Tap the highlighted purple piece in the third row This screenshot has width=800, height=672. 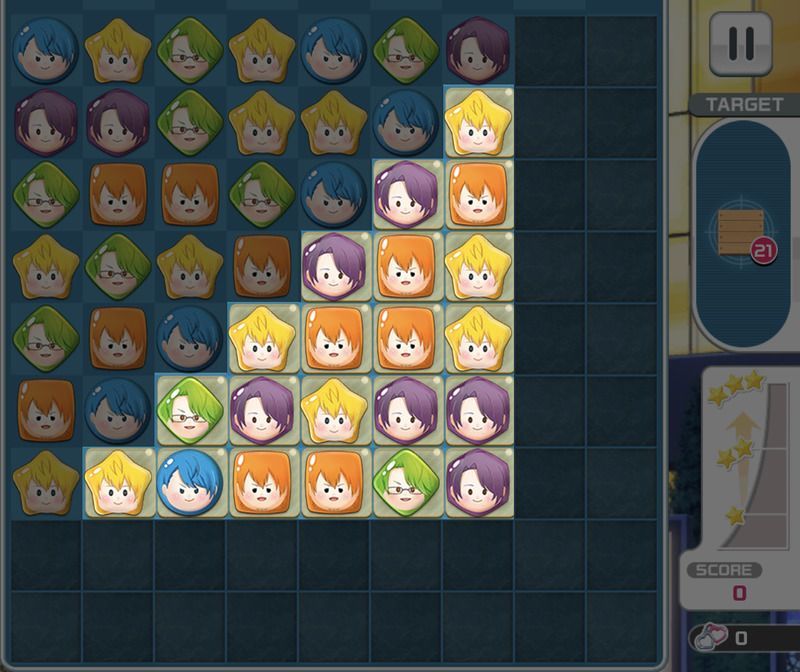(406, 194)
